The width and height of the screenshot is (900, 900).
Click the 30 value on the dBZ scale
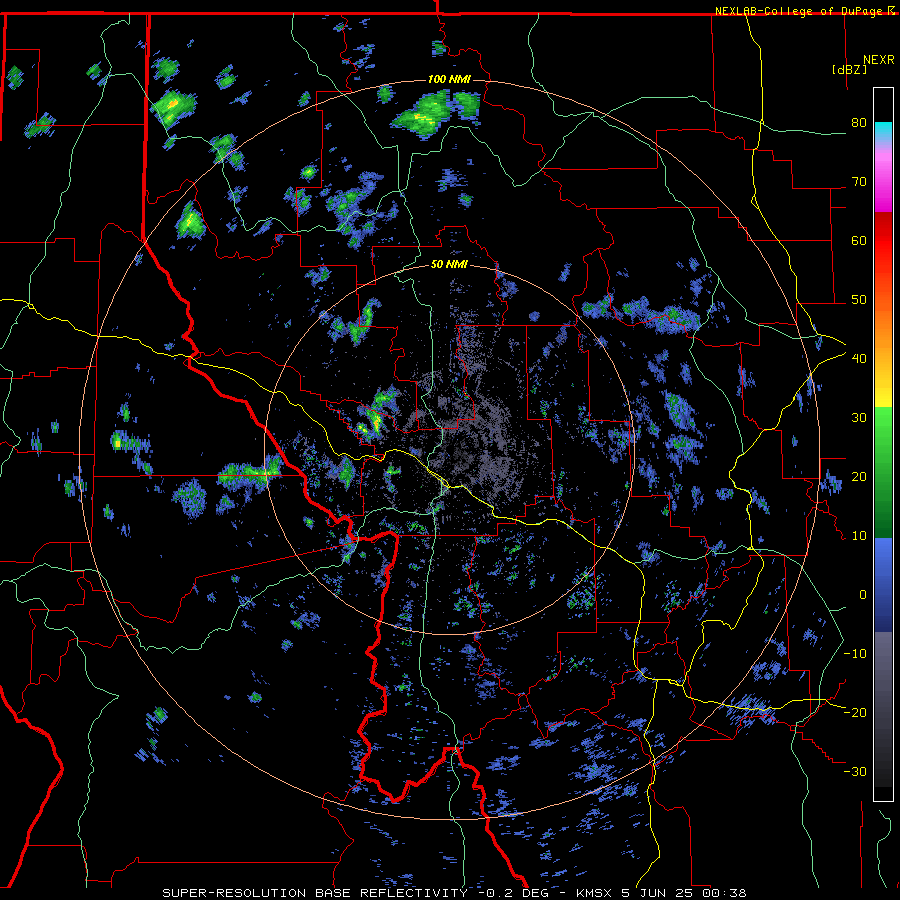(x=859, y=418)
